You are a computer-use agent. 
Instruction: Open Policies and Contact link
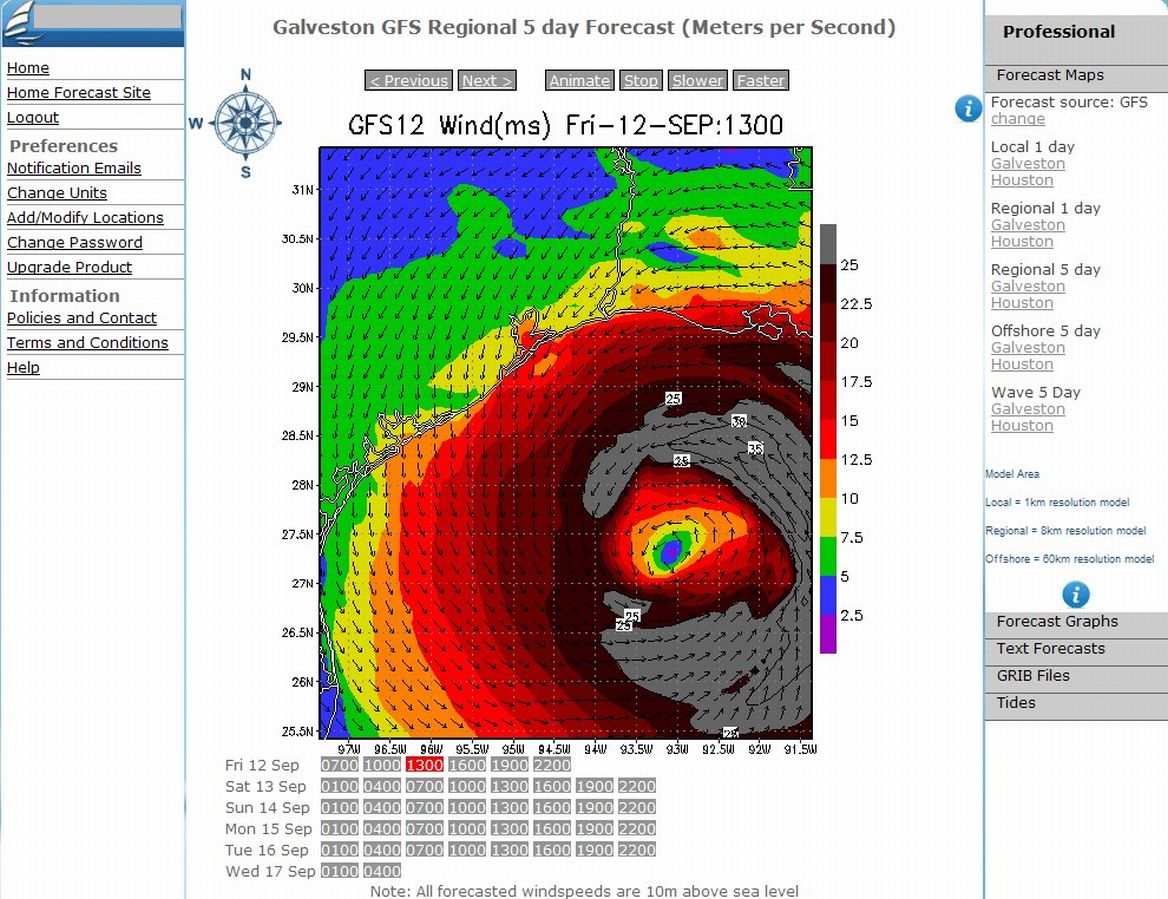coord(82,318)
